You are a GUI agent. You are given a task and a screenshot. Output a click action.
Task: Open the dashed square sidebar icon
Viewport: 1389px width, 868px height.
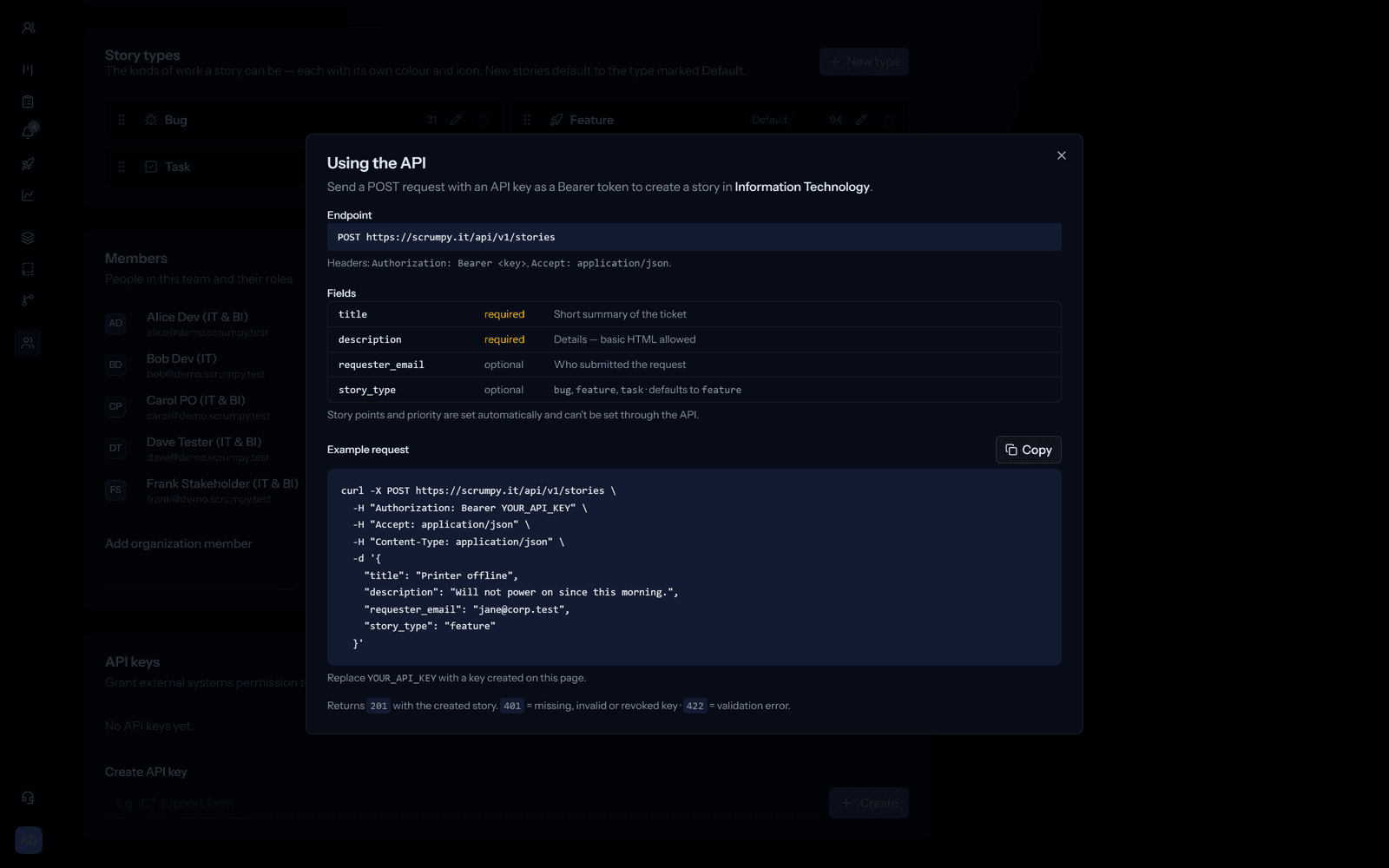tap(29, 269)
